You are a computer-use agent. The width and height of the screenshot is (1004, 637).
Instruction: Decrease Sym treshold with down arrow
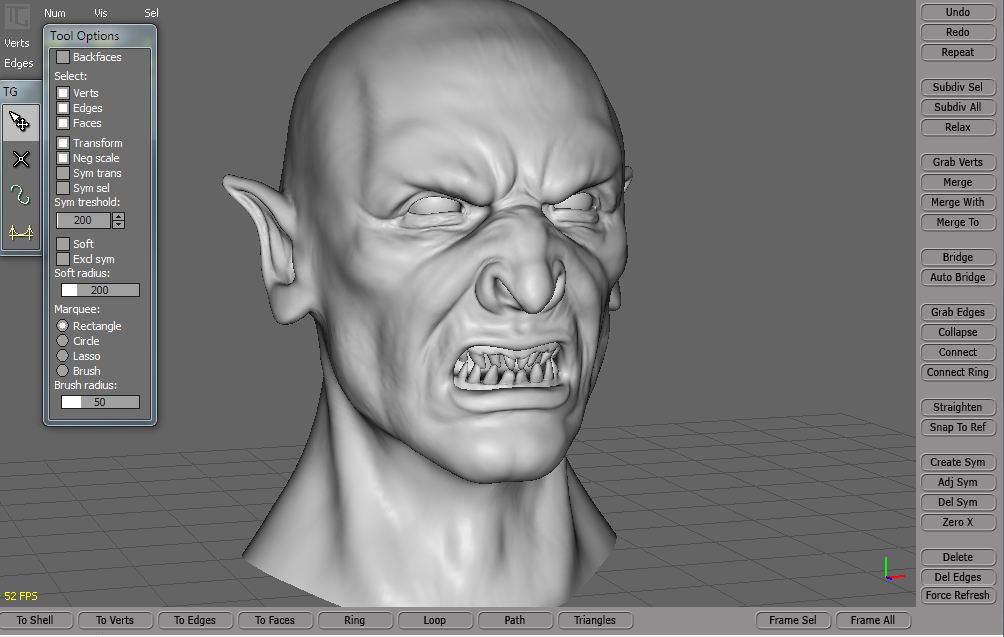(118, 224)
